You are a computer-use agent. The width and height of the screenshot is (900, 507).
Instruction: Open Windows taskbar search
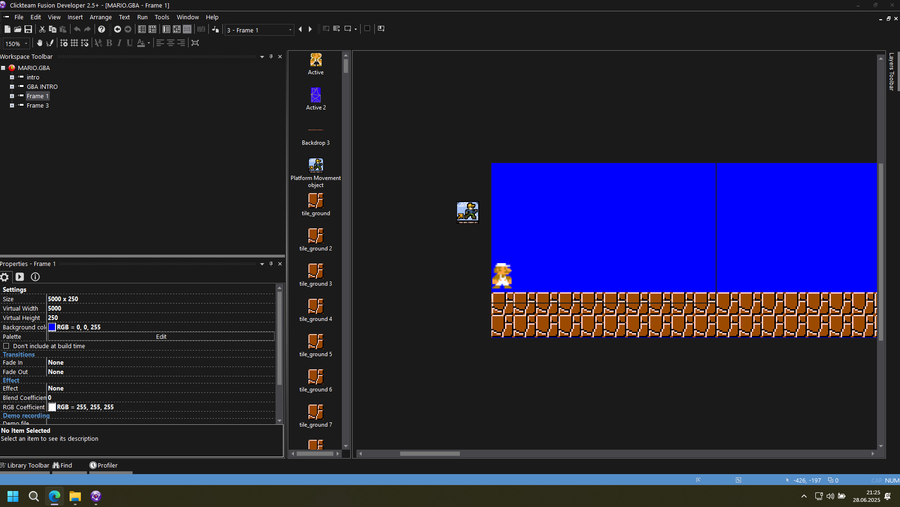[33, 496]
